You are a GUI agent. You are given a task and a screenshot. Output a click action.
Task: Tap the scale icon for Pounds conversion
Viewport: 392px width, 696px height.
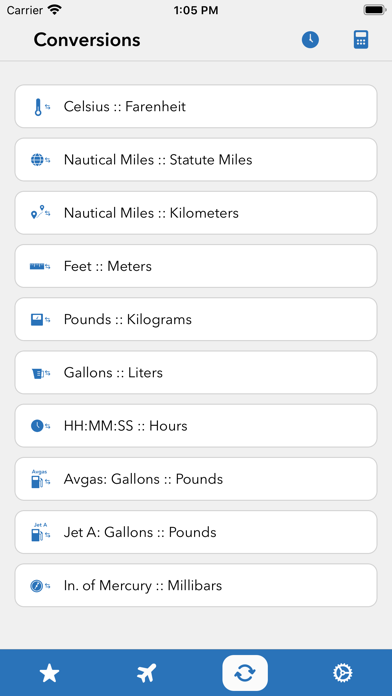(40, 320)
